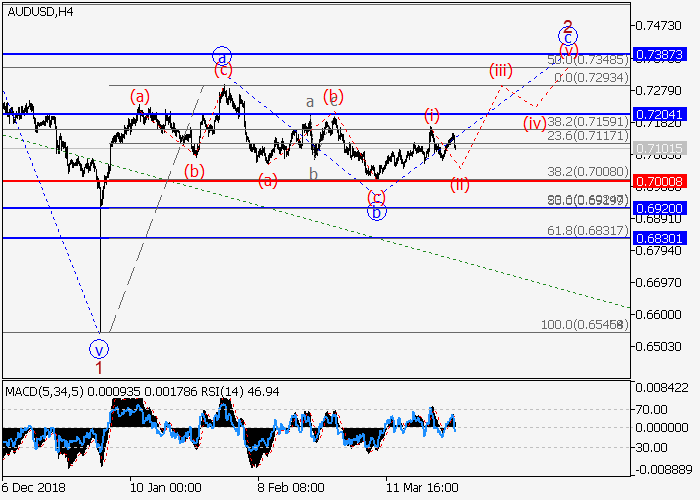Viewport: 700px width, 500px height.
Task: Click the red wave '2' label at the top
Action: [x=567, y=25]
